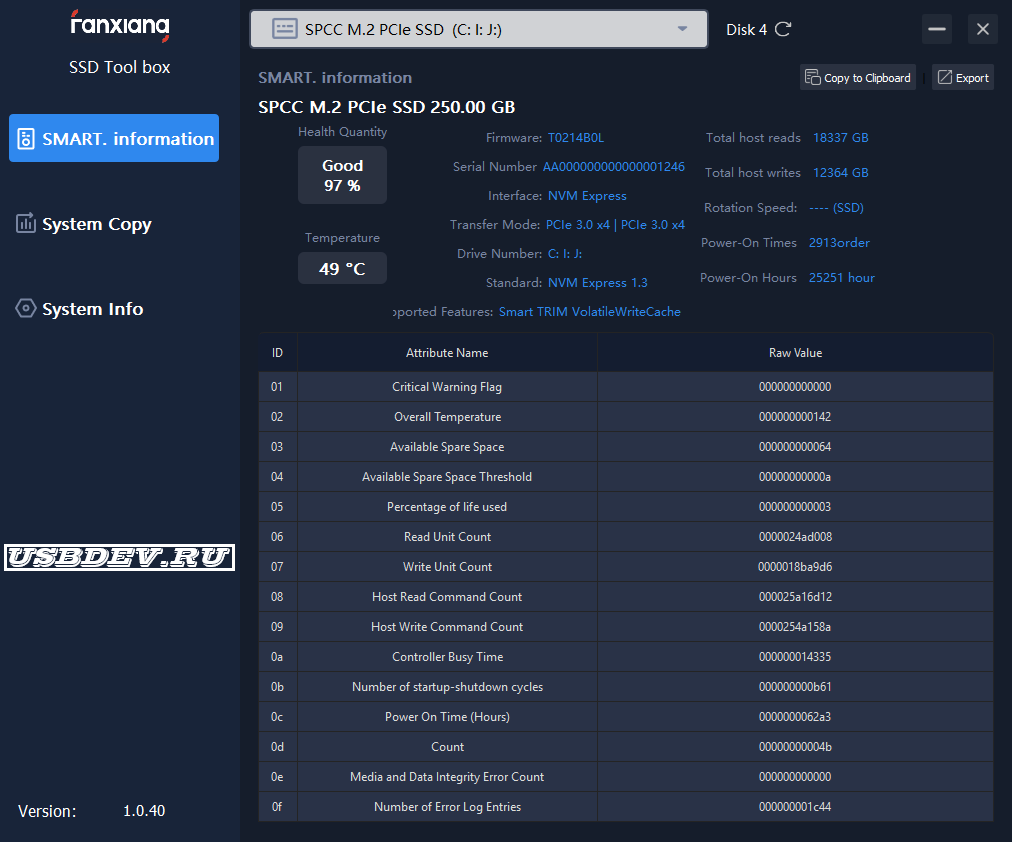Click the Total host writes 12364 GB value
Viewport: 1012px width, 842px height.
pyautogui.click(x=840, y=172)
